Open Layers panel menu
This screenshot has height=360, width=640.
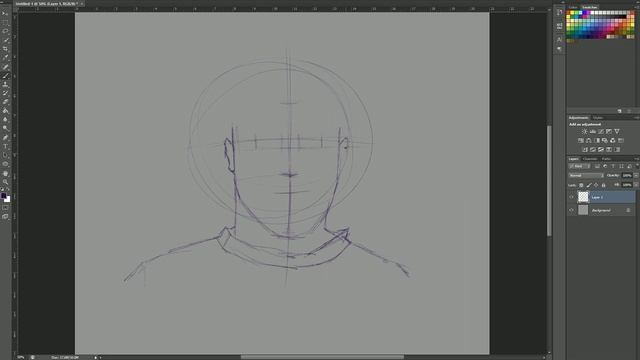point(636,159)
